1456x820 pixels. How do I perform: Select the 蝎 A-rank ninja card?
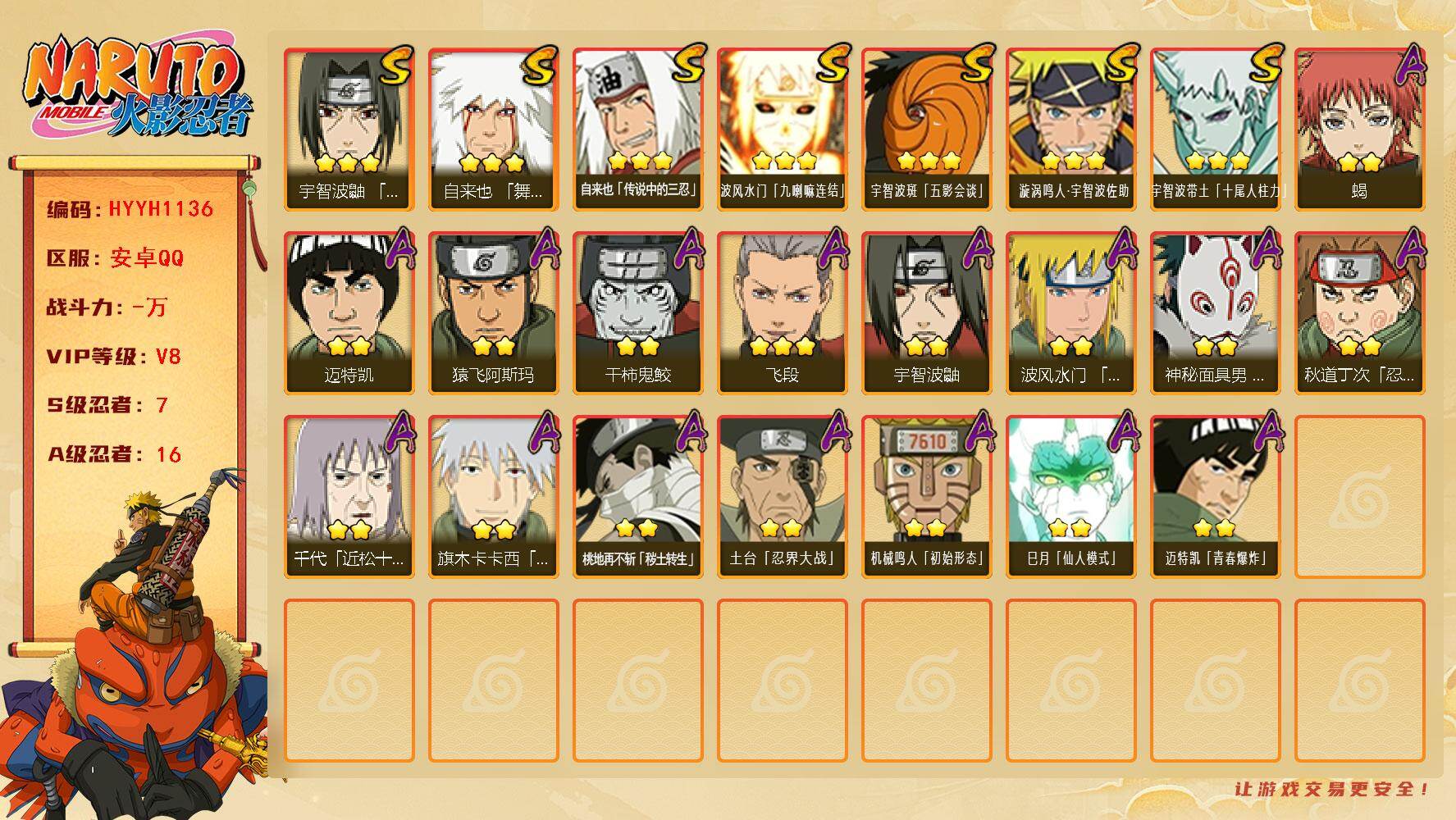[x=1359, y=130]
